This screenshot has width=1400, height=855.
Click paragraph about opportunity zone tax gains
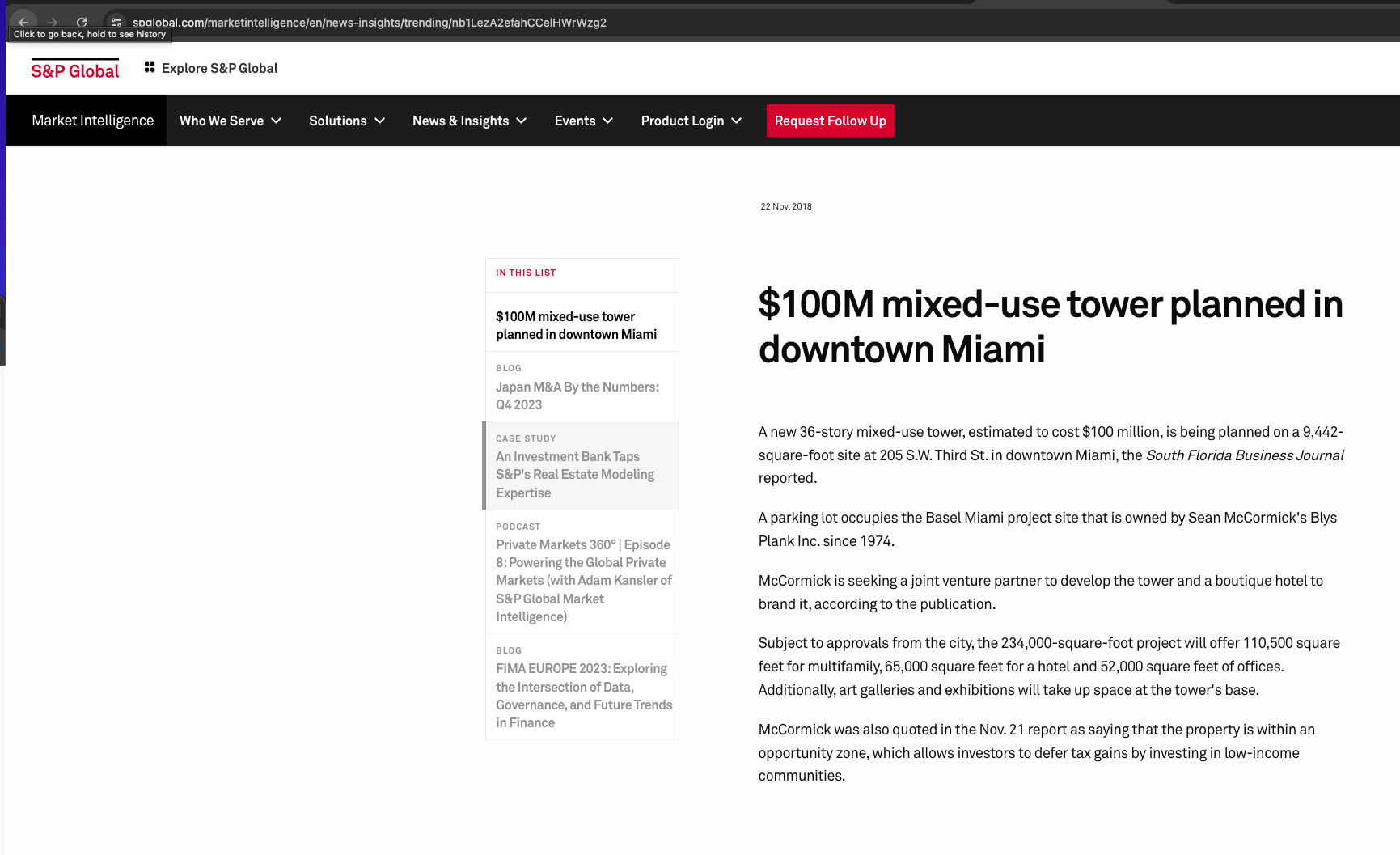click(1037, 752)
